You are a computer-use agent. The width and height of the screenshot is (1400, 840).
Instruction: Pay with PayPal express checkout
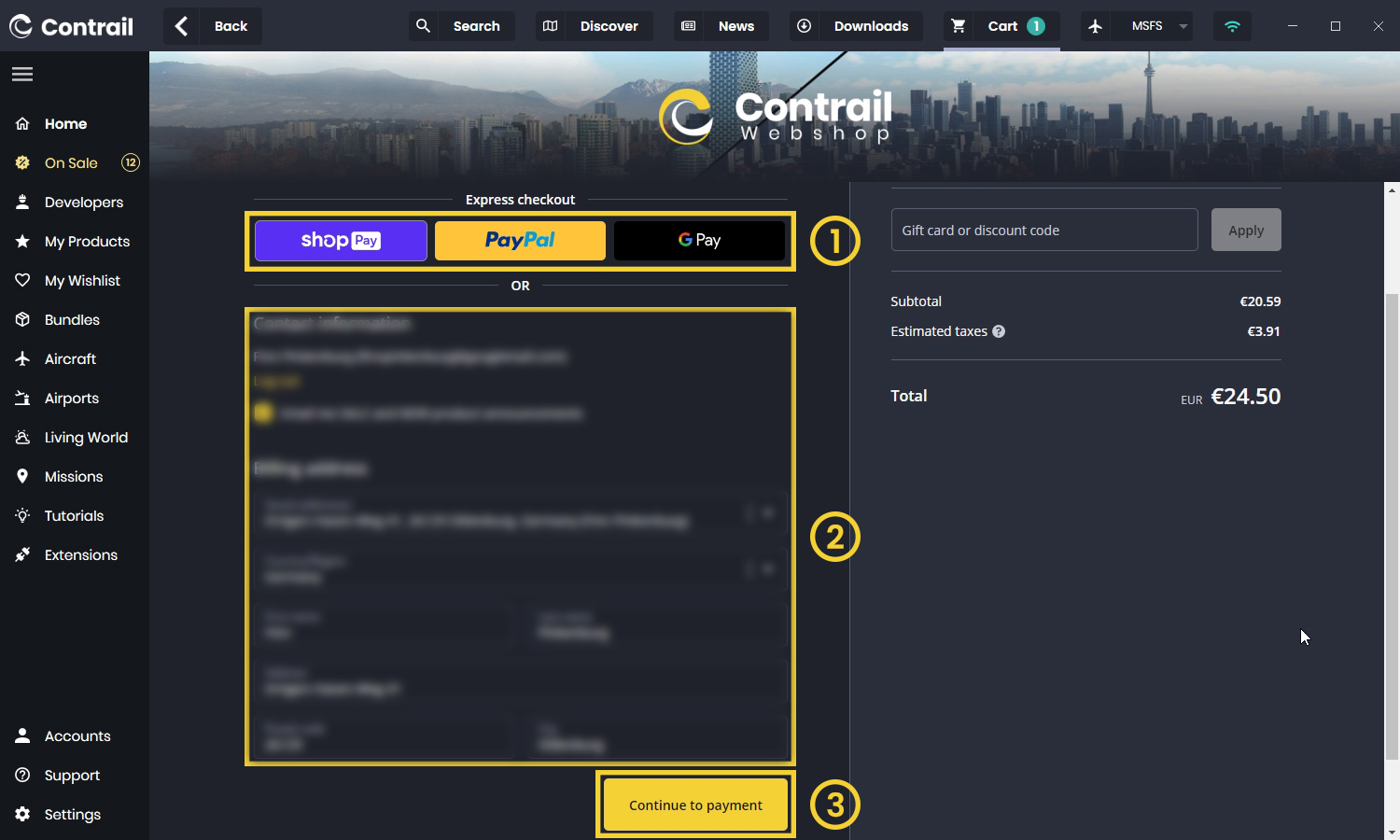pos(520,241)
